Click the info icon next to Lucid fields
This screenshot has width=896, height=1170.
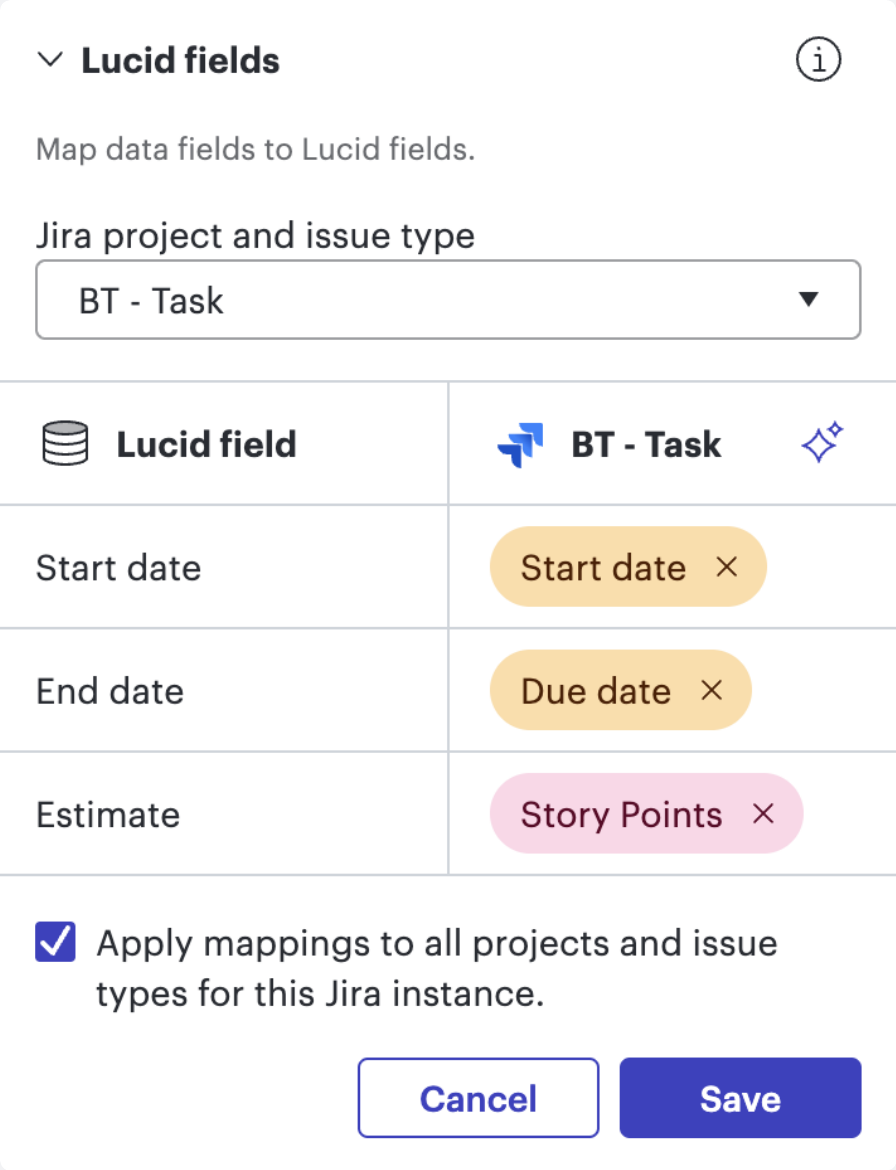click(817, 59)
